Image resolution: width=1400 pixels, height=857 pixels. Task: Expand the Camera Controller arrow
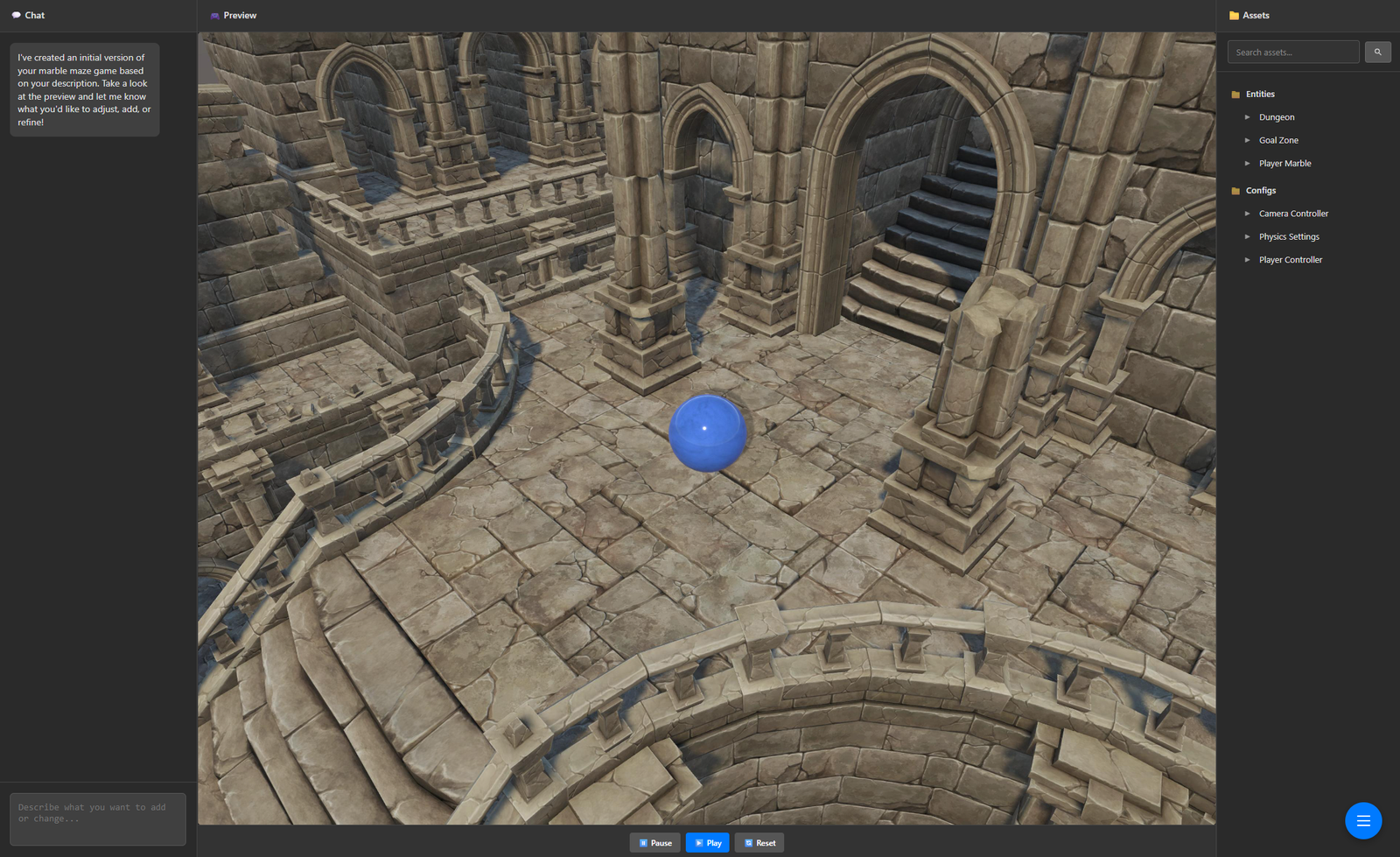(1247, 214)
